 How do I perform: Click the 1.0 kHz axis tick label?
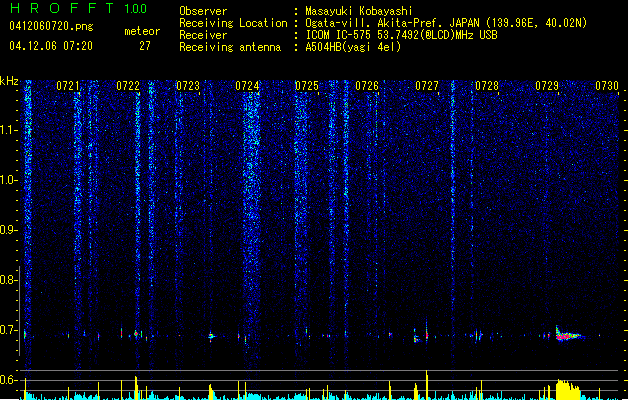(9, 180)
